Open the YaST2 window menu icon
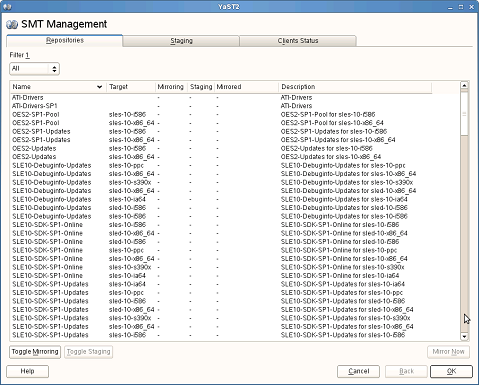This screenshot has height=385, width=479. pos(7,6)
